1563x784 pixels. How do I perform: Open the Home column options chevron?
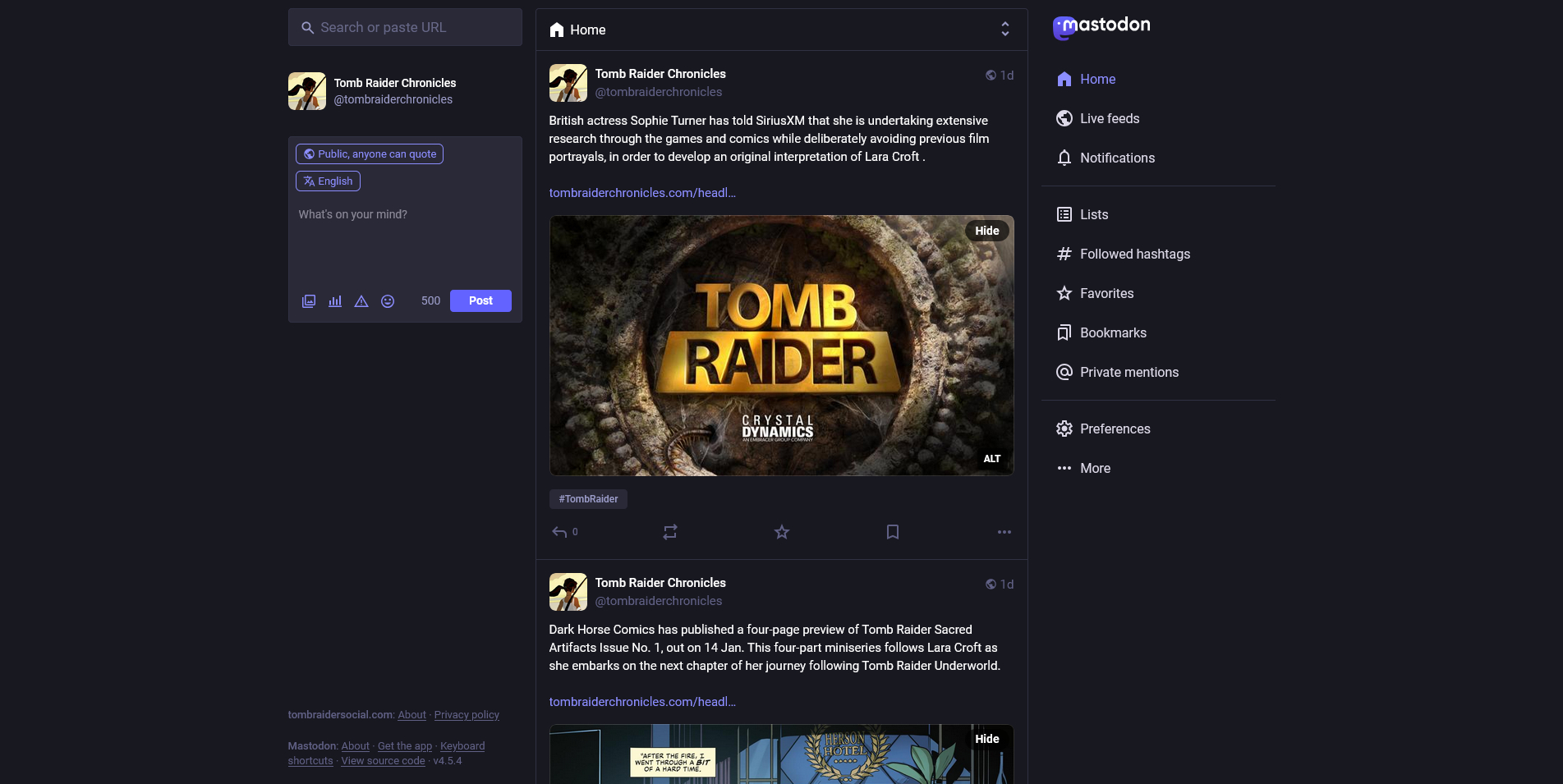(1005, 29)
